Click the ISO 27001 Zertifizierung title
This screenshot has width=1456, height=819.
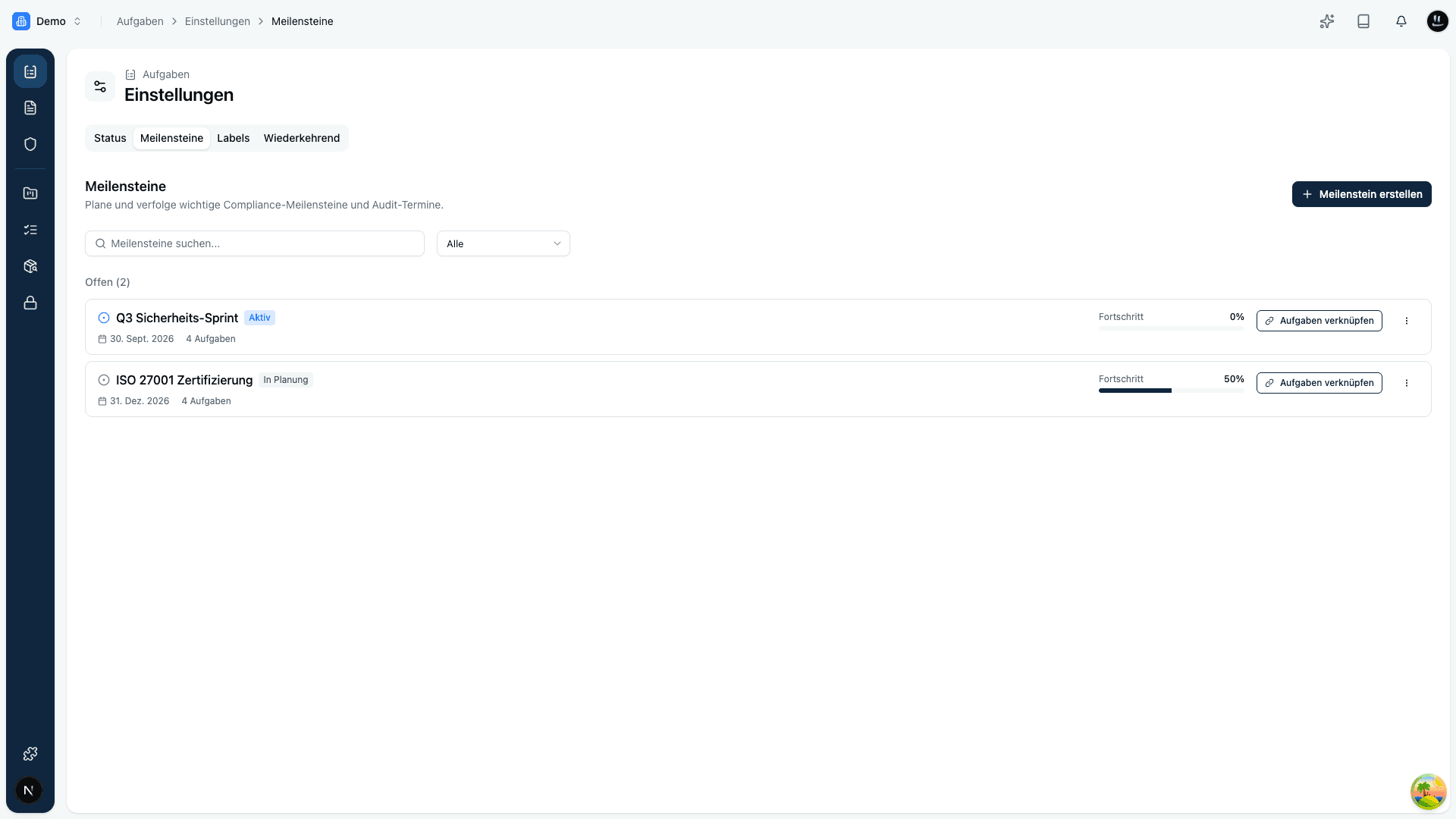pyautogui.click(x=184, y=380)
